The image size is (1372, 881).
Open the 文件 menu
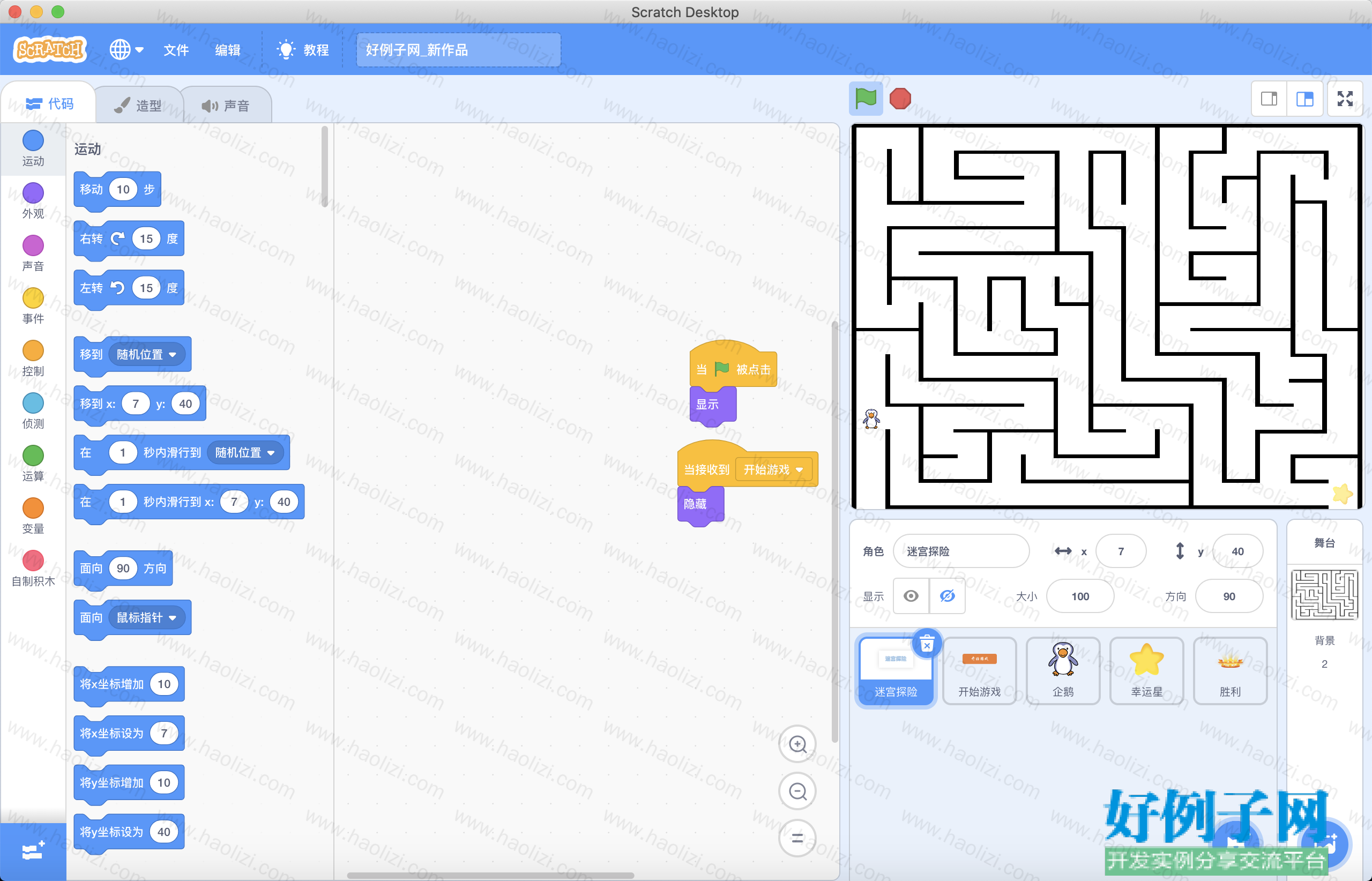(x=176, y=50)
